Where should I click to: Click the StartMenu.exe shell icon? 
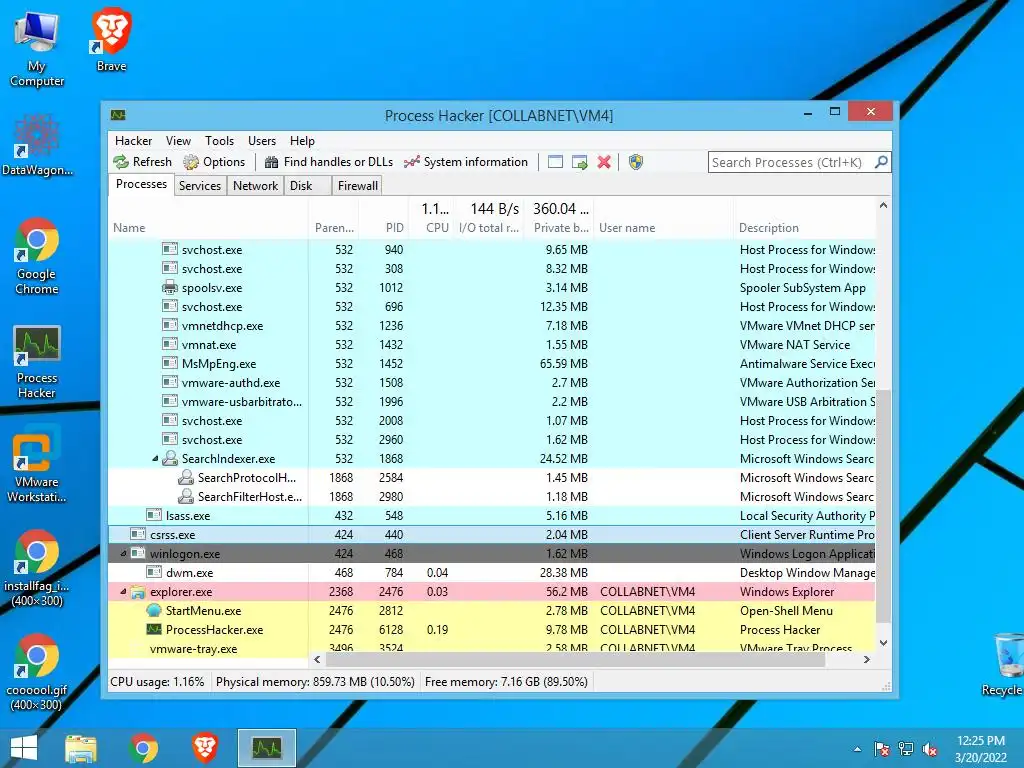[154, 611]
